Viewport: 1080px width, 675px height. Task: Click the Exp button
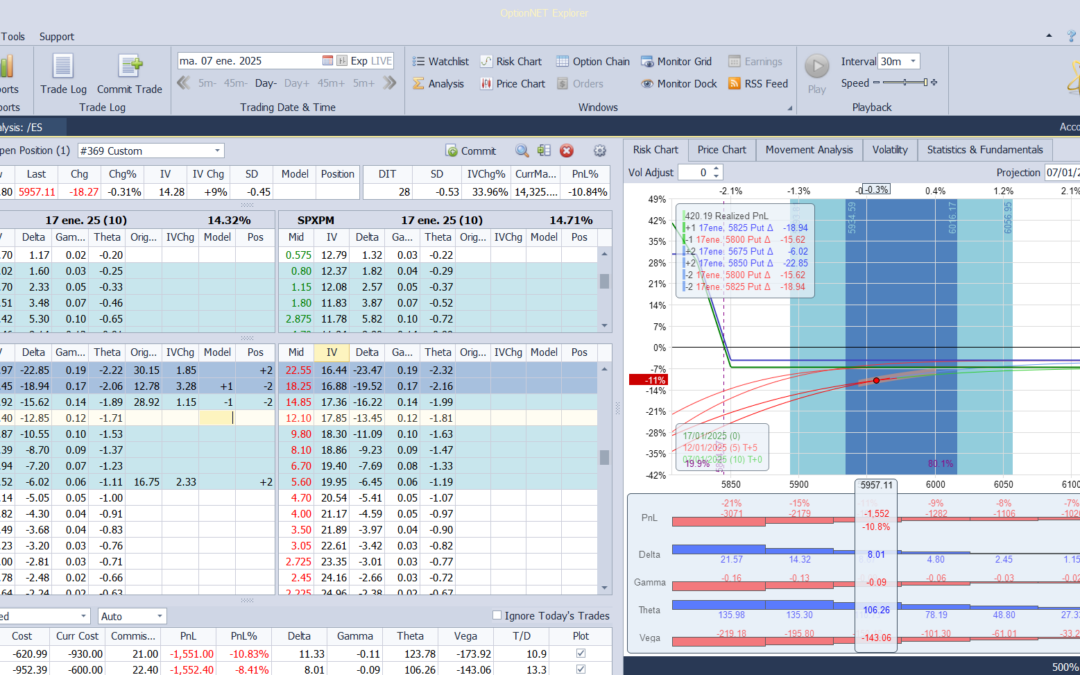pos(359,61)
